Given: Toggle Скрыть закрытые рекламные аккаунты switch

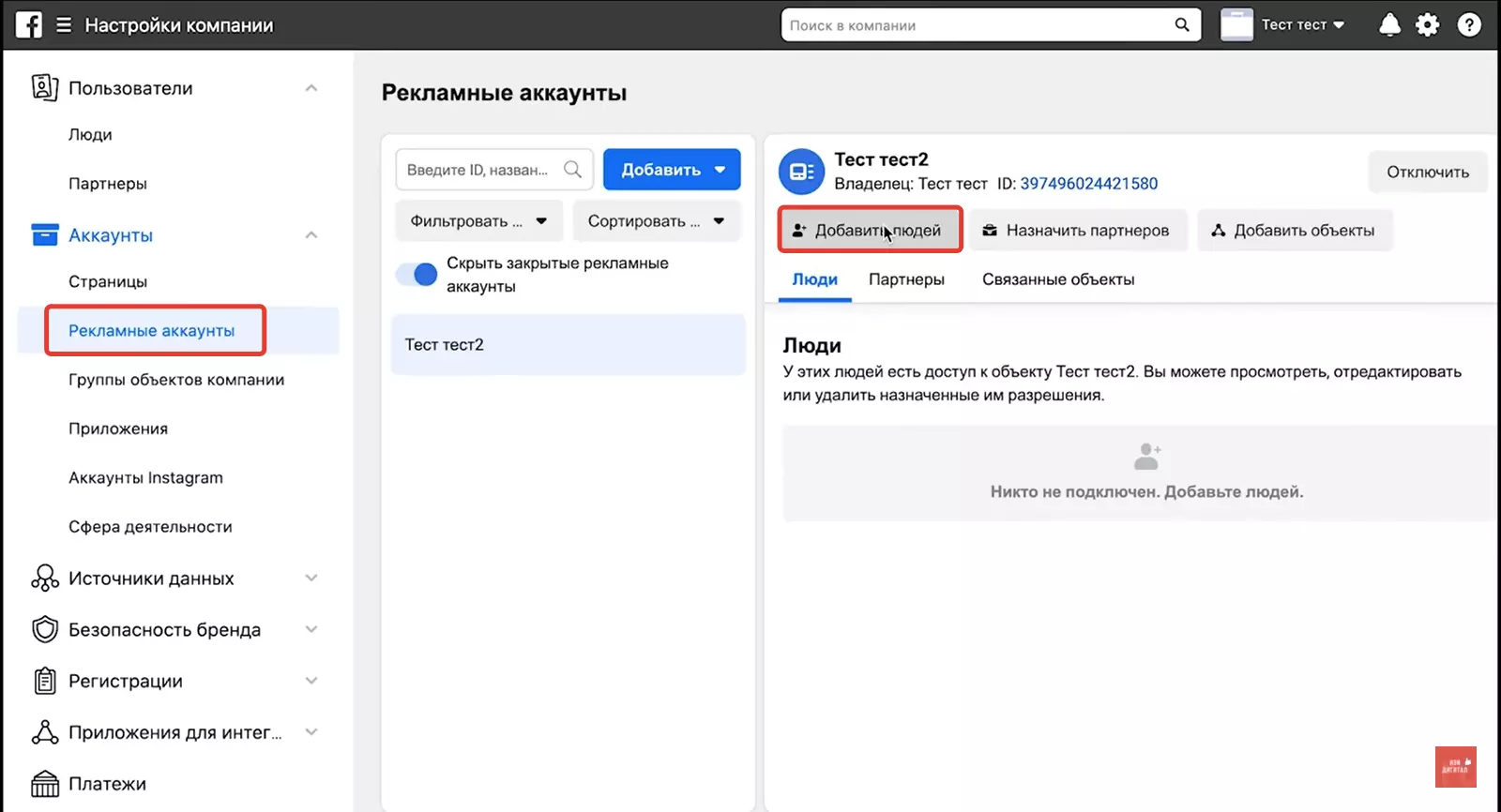Looking at the screenshot, I should [417, 274].
